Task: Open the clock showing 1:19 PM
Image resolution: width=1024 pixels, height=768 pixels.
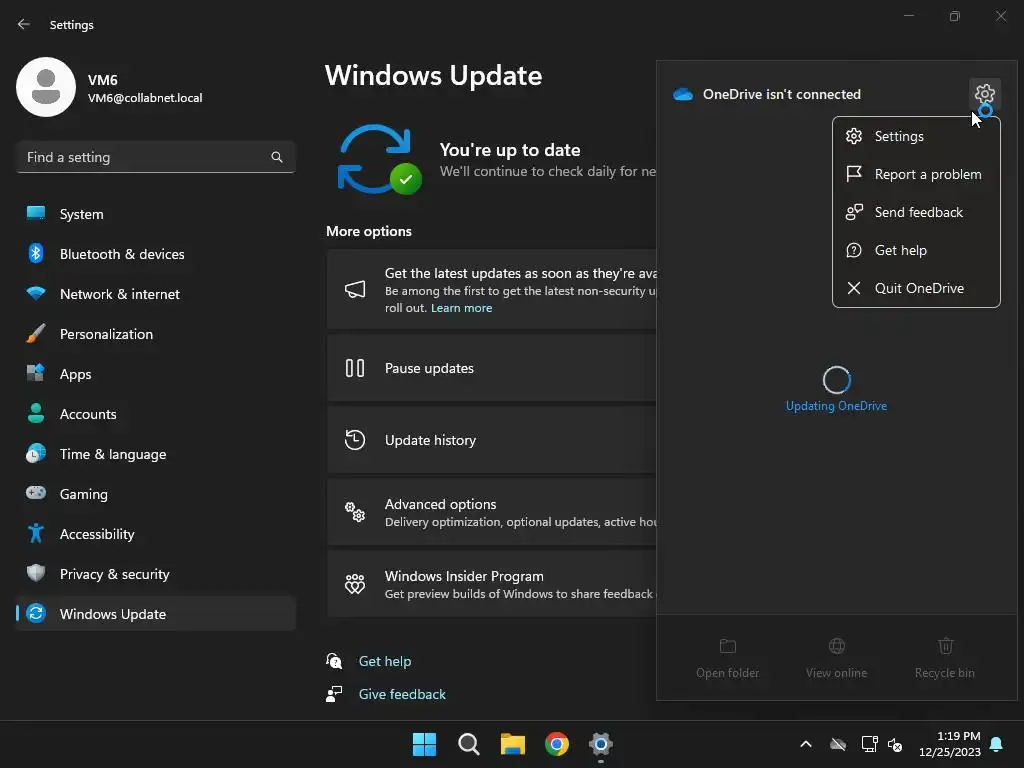Action: 950,744
